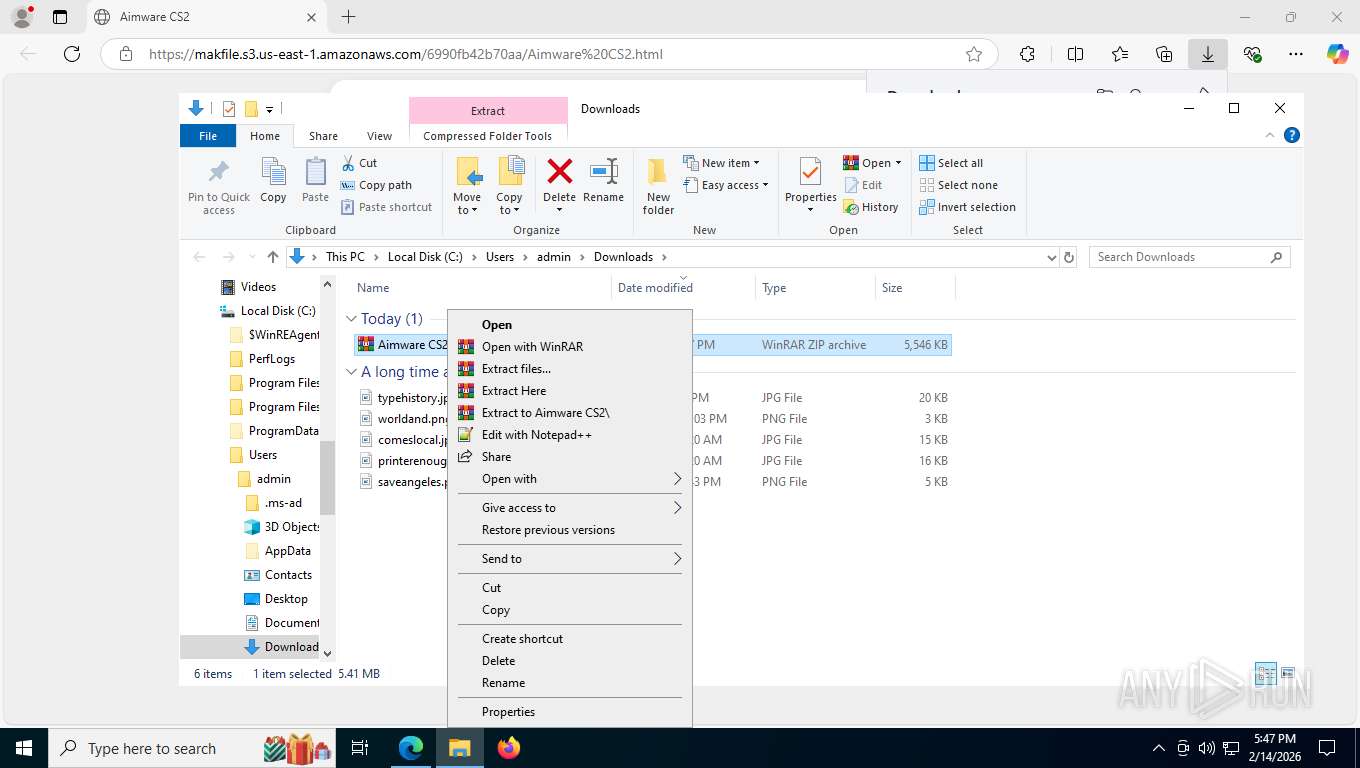
Task: Click the Windows Start button
Action: tap(24, 747)
